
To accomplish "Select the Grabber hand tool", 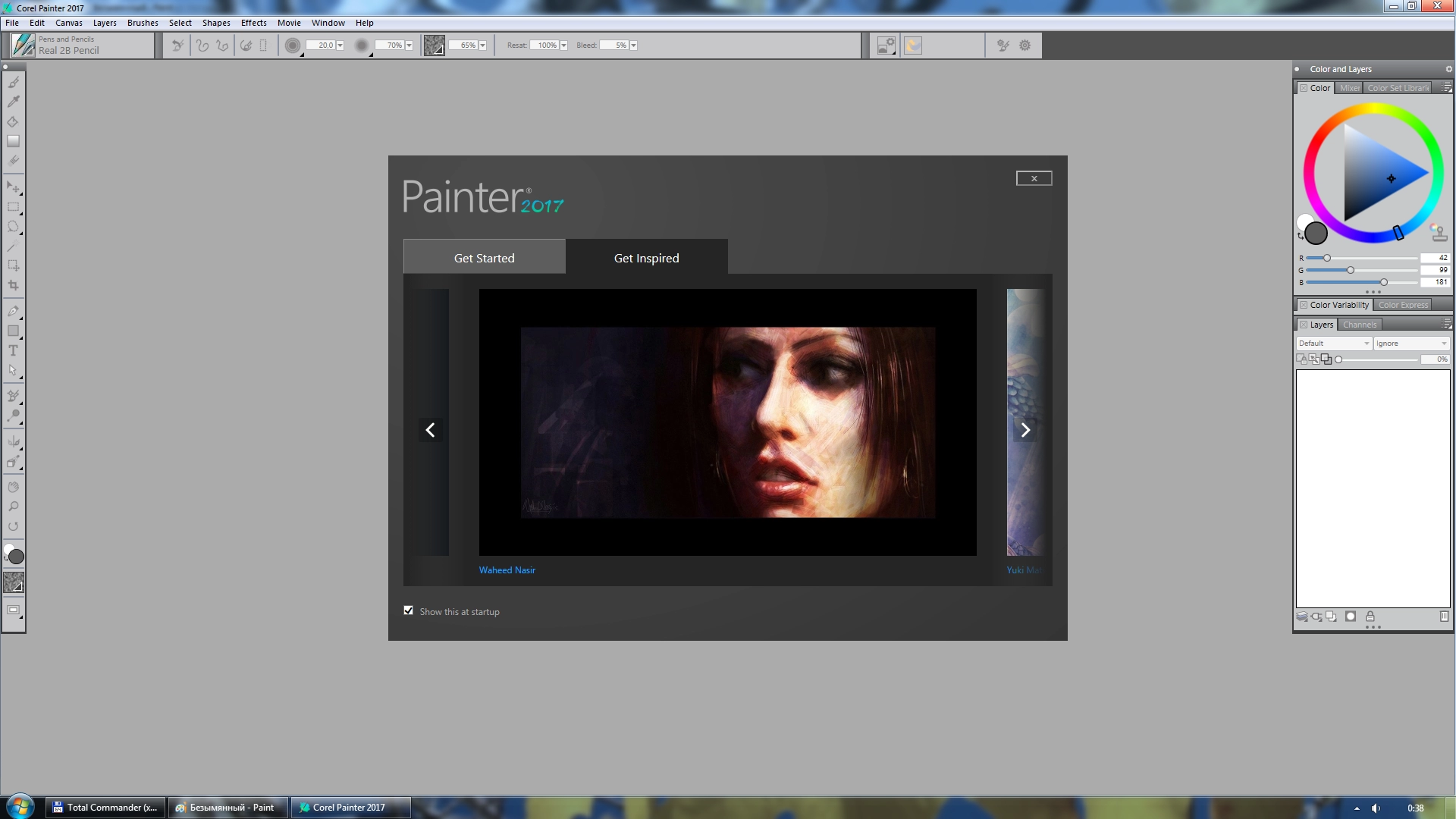I will 13,487.
